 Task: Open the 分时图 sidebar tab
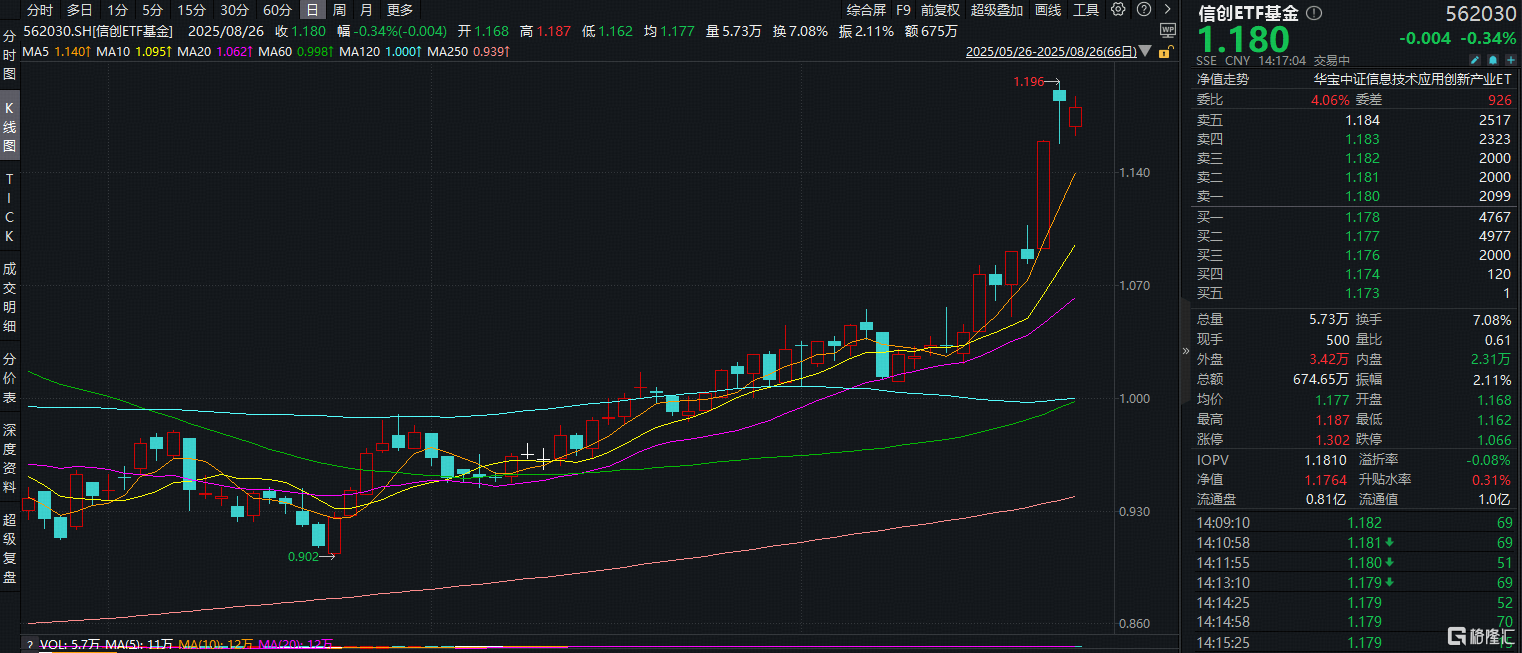10,55
